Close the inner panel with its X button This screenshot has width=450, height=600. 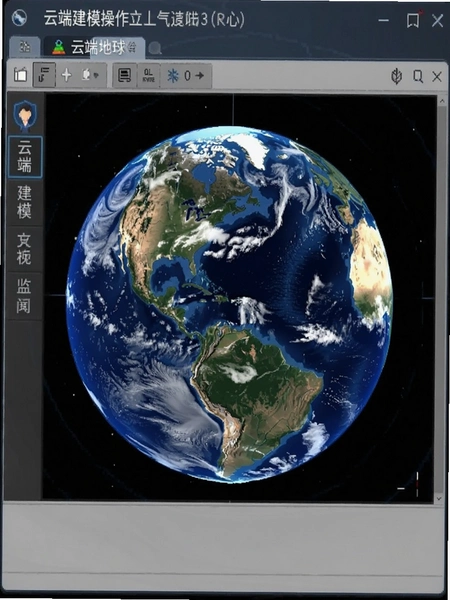[437, 77]
